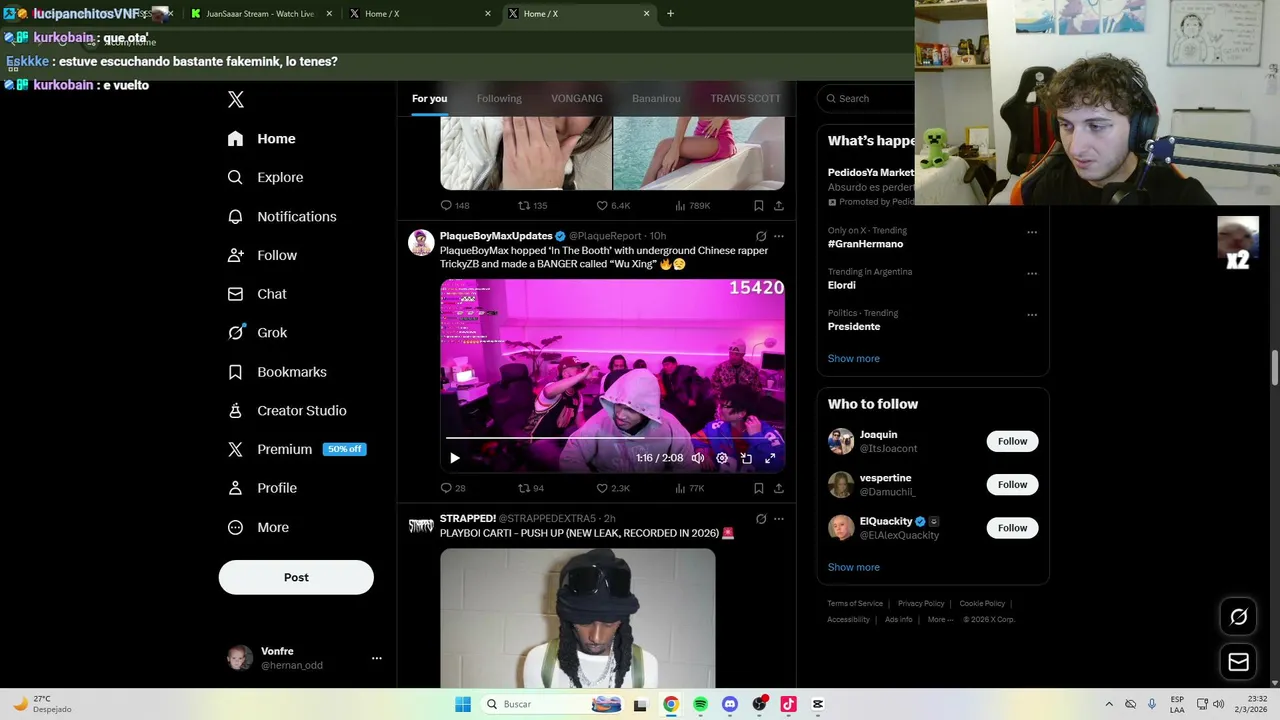Share the PlaqueBoyMaxUpdates post
Viewport: 1280px width, 720px height.
[779, 488]
